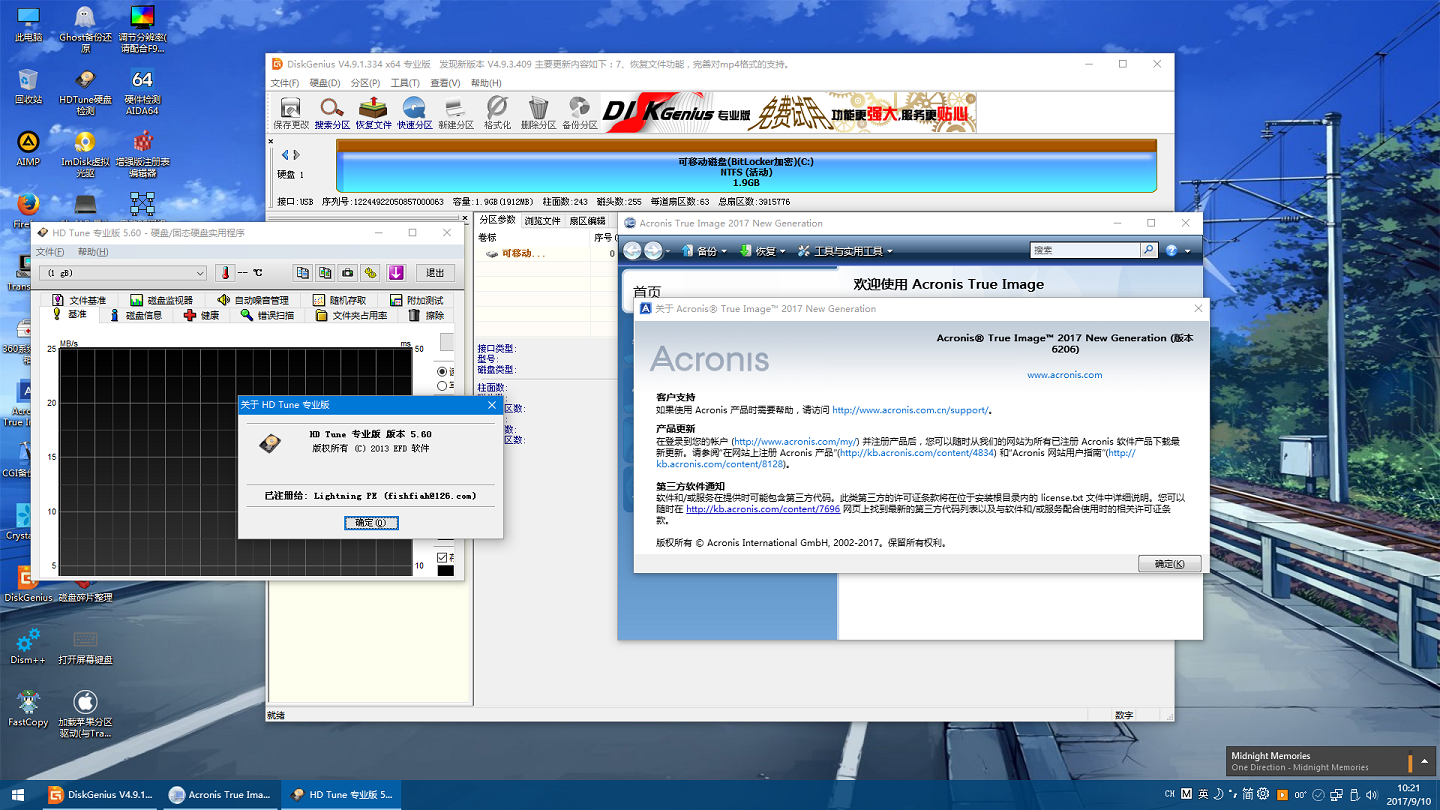Click Search Partitions (搜索分区) icon in DiskGenius
This screenshot has width=1440, height=810.
[332, 113]
